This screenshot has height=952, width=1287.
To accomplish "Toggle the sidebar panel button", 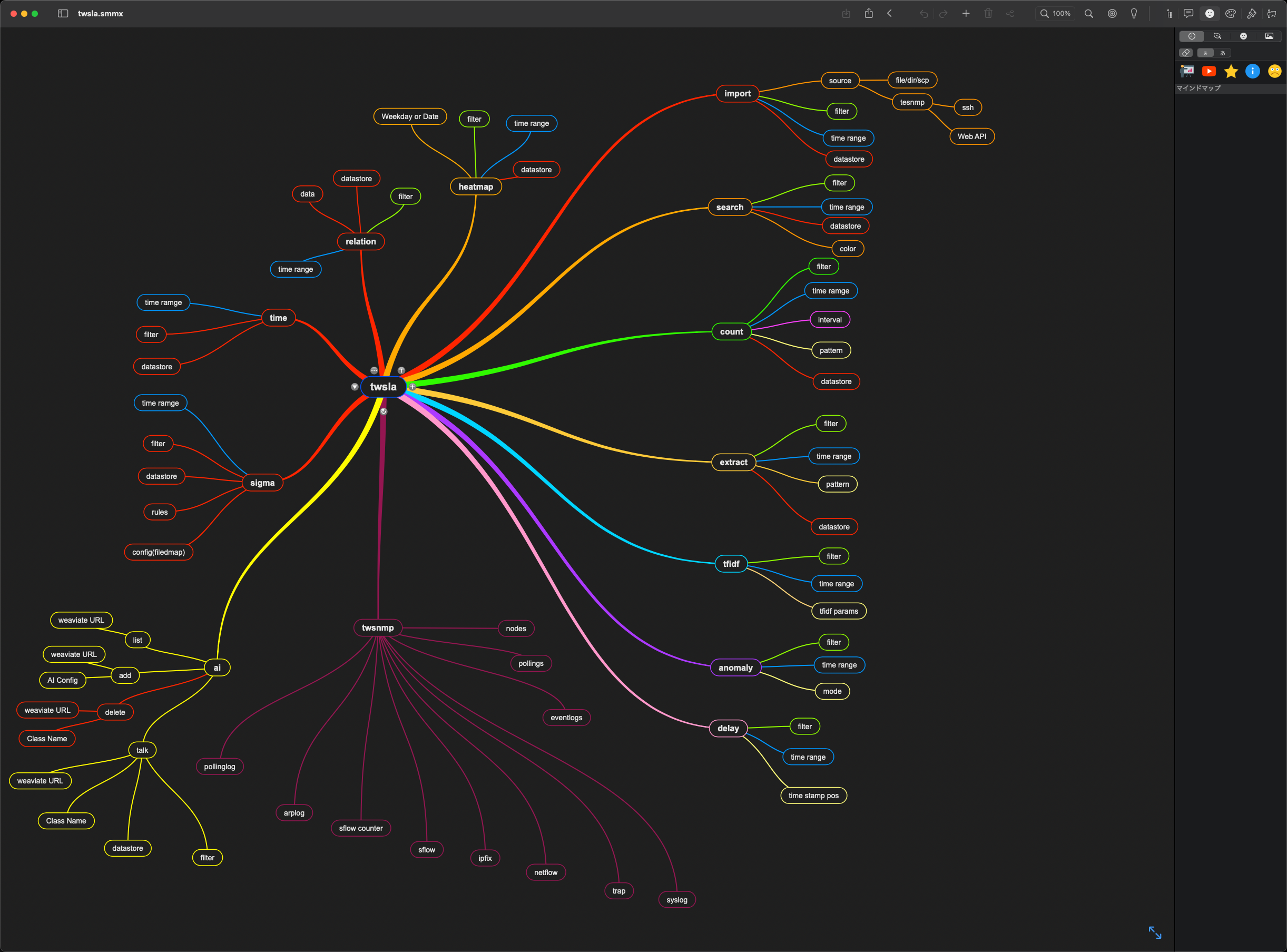I will pyautogui.click(x=63, y=13).
